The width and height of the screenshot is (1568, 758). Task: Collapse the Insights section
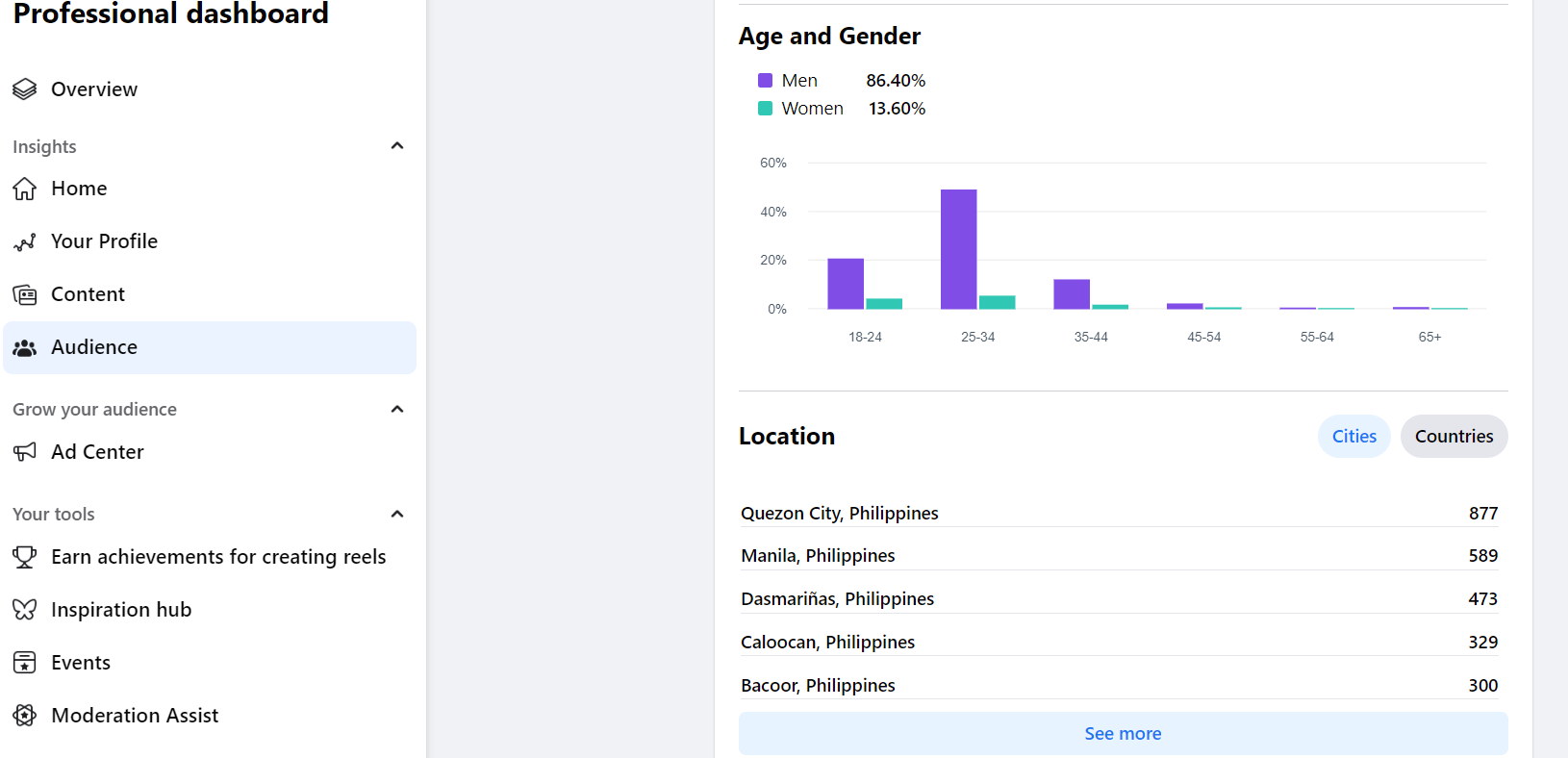pyautogui.click(x=397, y=146)
